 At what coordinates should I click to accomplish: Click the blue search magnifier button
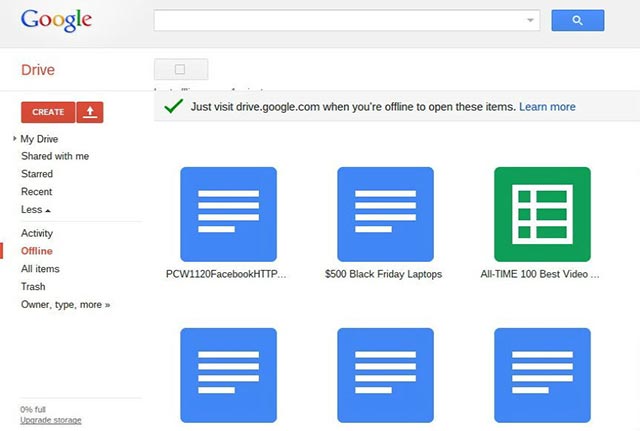coord(578,20)
